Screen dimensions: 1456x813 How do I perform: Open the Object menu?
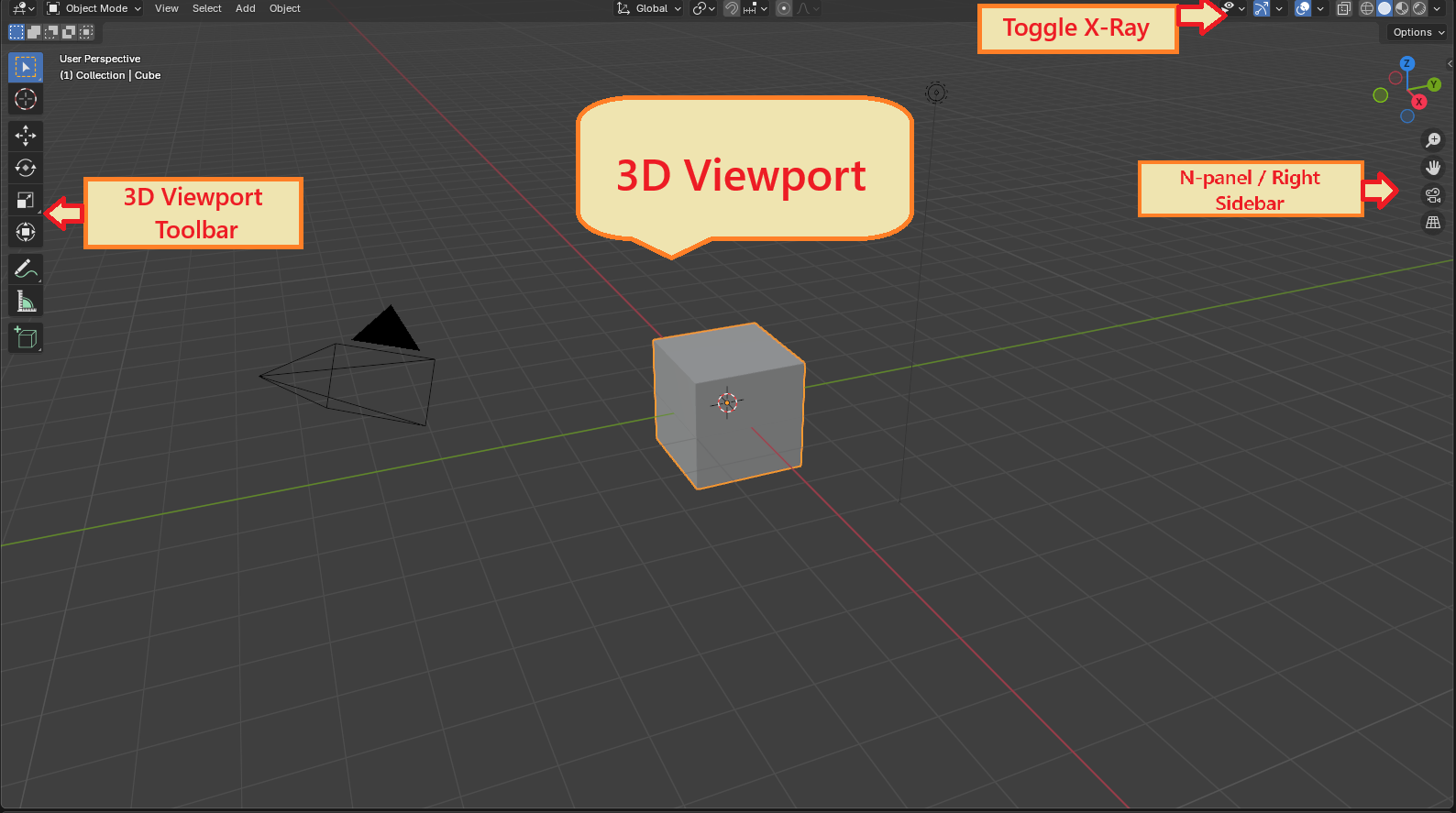pos(285,8)
